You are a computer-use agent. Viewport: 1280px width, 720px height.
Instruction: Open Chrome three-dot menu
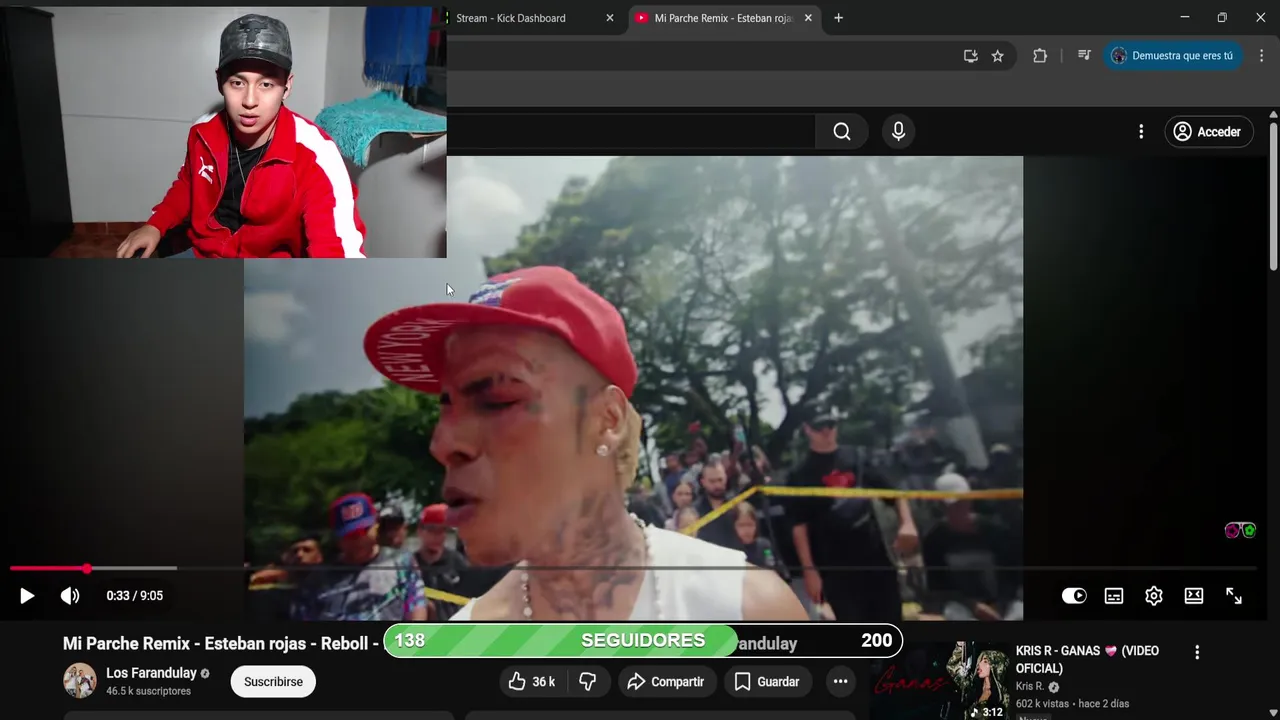1261,56
